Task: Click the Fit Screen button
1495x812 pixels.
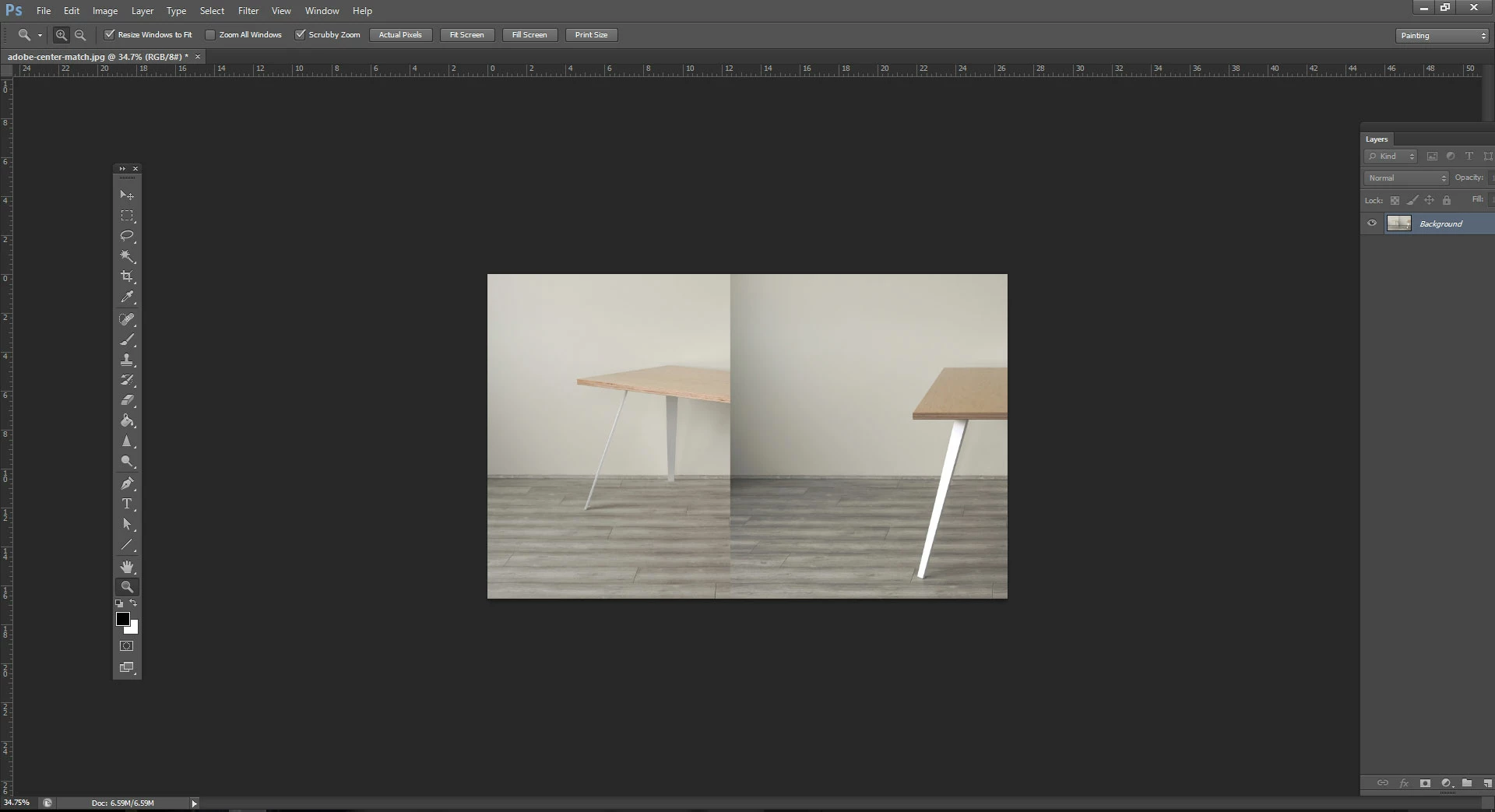Action: pos(467,35)
